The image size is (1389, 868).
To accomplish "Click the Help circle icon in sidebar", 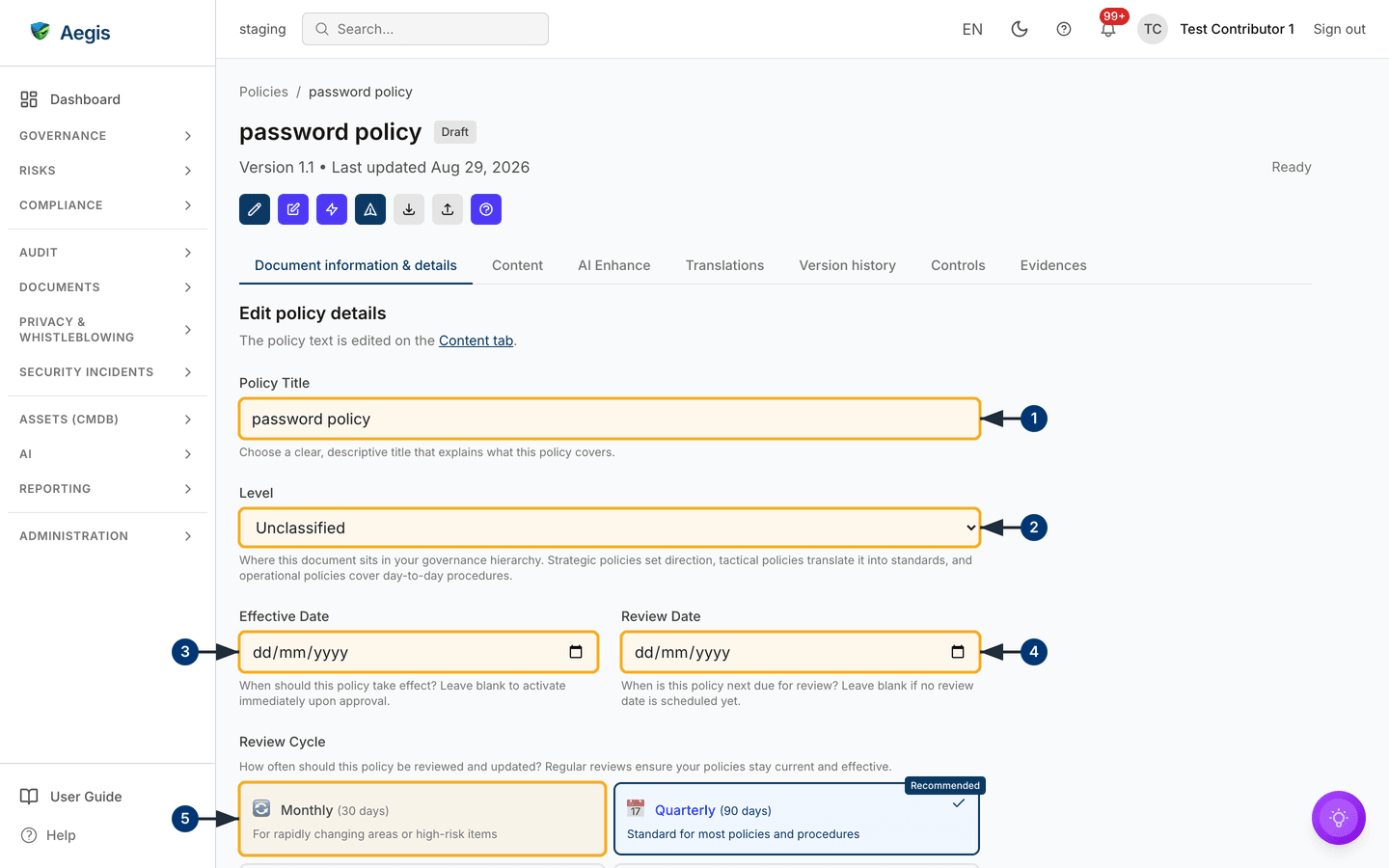I will 29,835.
